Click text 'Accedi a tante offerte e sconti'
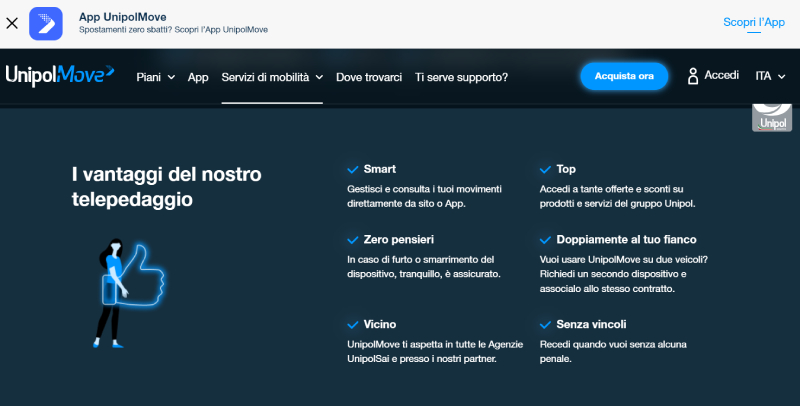 (x=606, y=189)
